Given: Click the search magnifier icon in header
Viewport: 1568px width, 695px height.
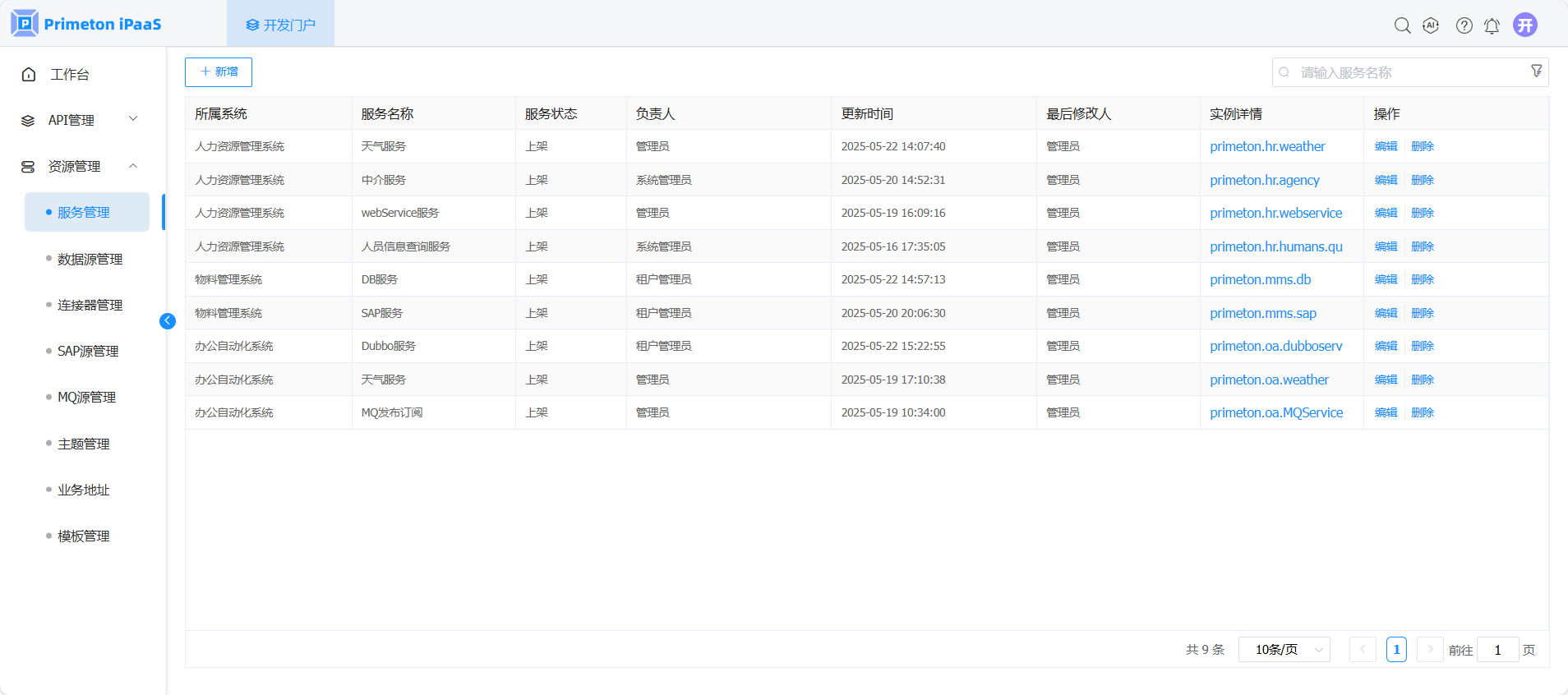Looking at the screenshot, I should coord(1402,25).
